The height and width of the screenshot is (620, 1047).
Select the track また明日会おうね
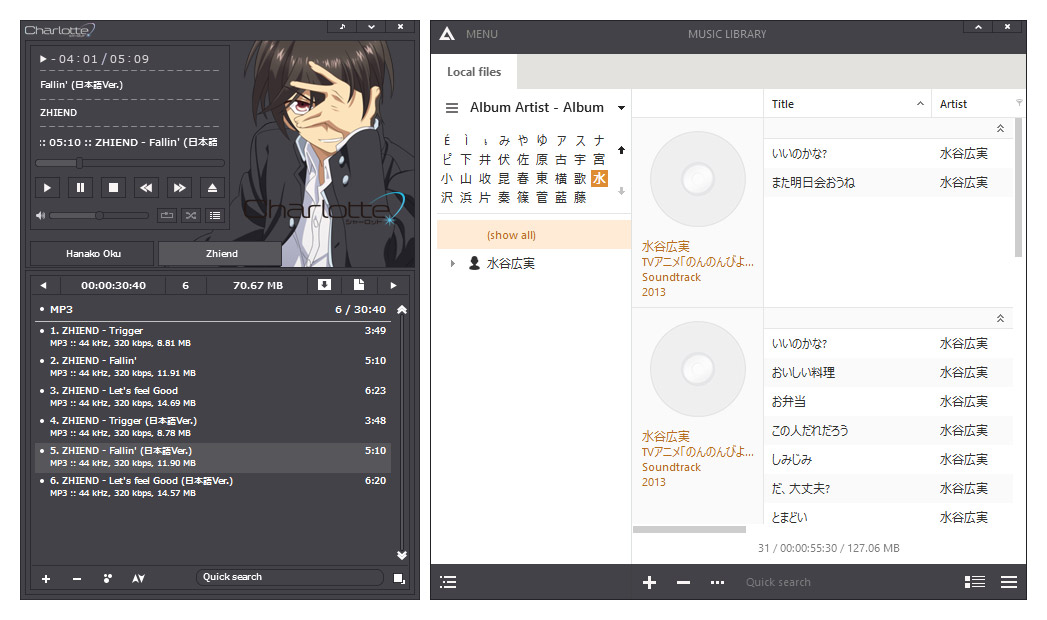click(888, 182)
